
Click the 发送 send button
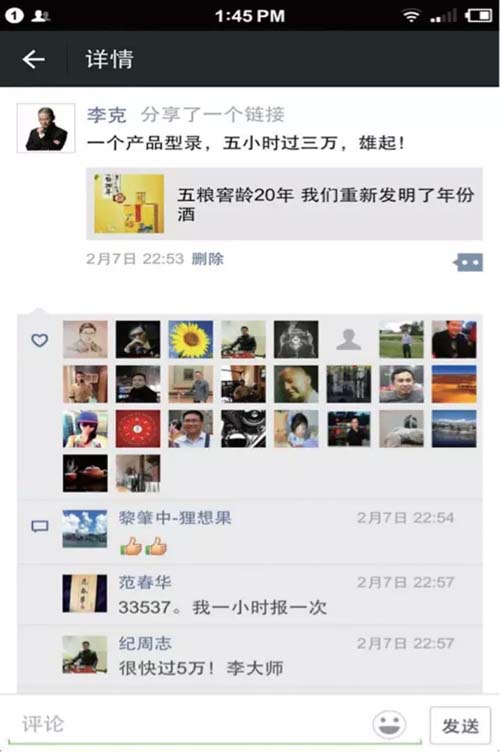click(460, 725)
